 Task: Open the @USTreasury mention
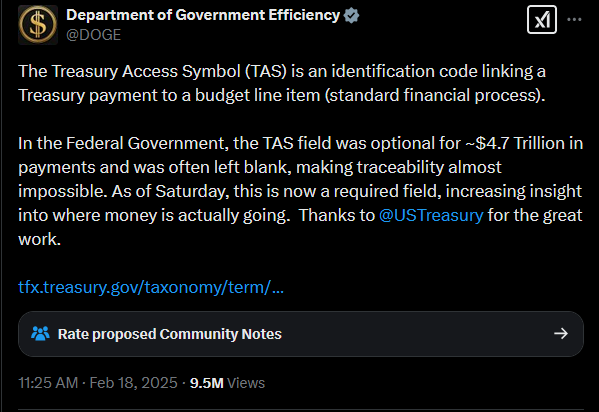(431, 215)
